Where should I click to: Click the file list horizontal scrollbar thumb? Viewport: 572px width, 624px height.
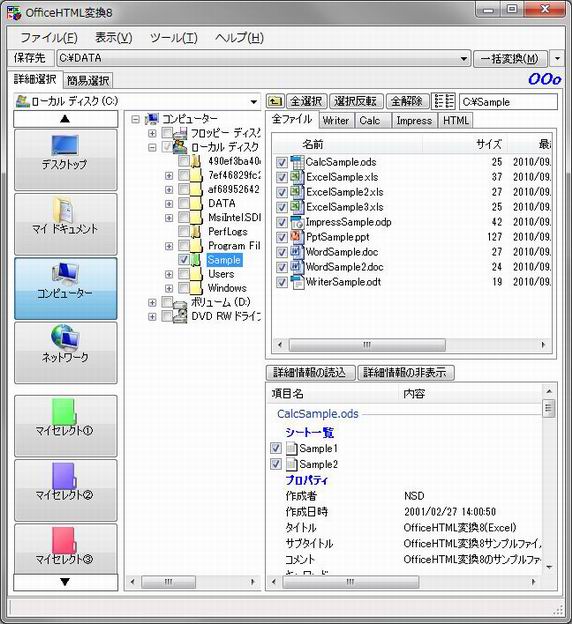coord(367,345)
